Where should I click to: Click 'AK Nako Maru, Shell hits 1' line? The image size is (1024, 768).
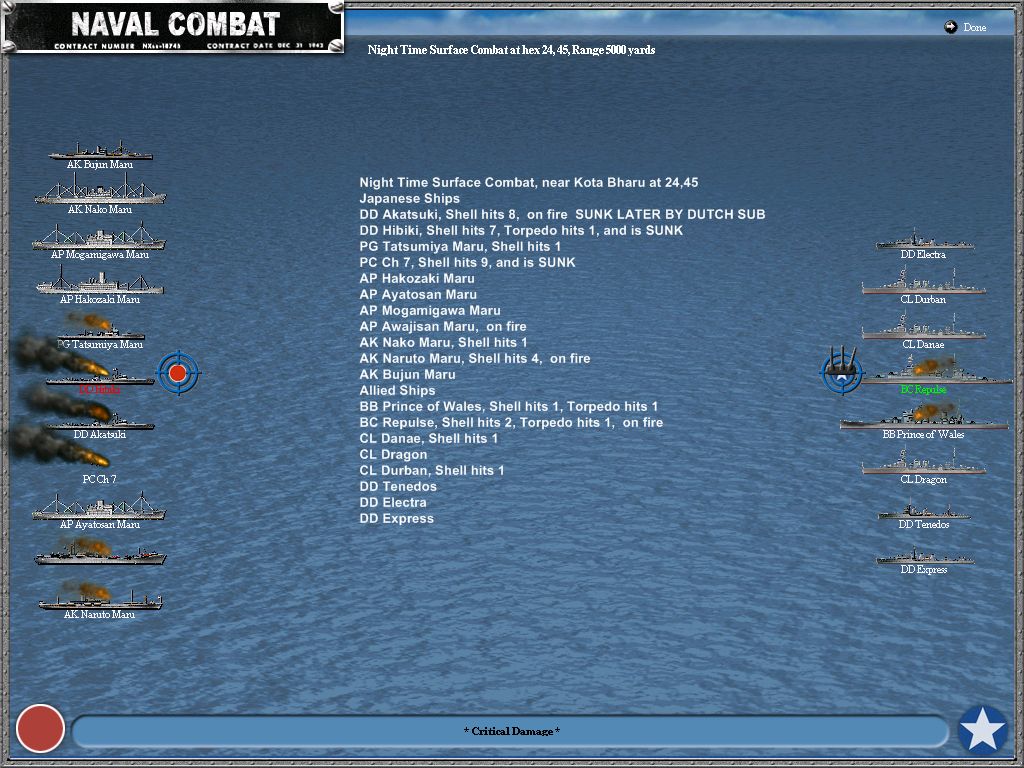coord(443,342)
